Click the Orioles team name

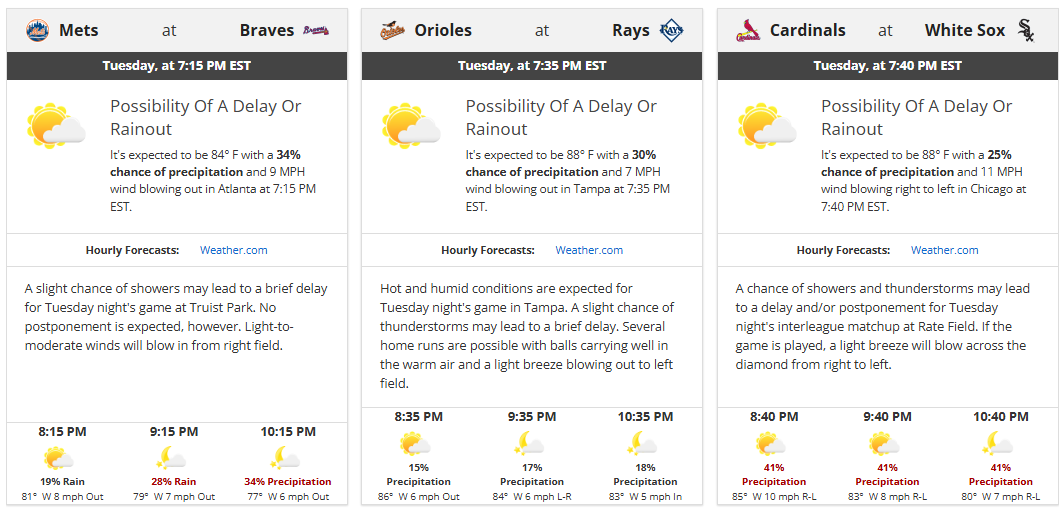coord(443,31)
